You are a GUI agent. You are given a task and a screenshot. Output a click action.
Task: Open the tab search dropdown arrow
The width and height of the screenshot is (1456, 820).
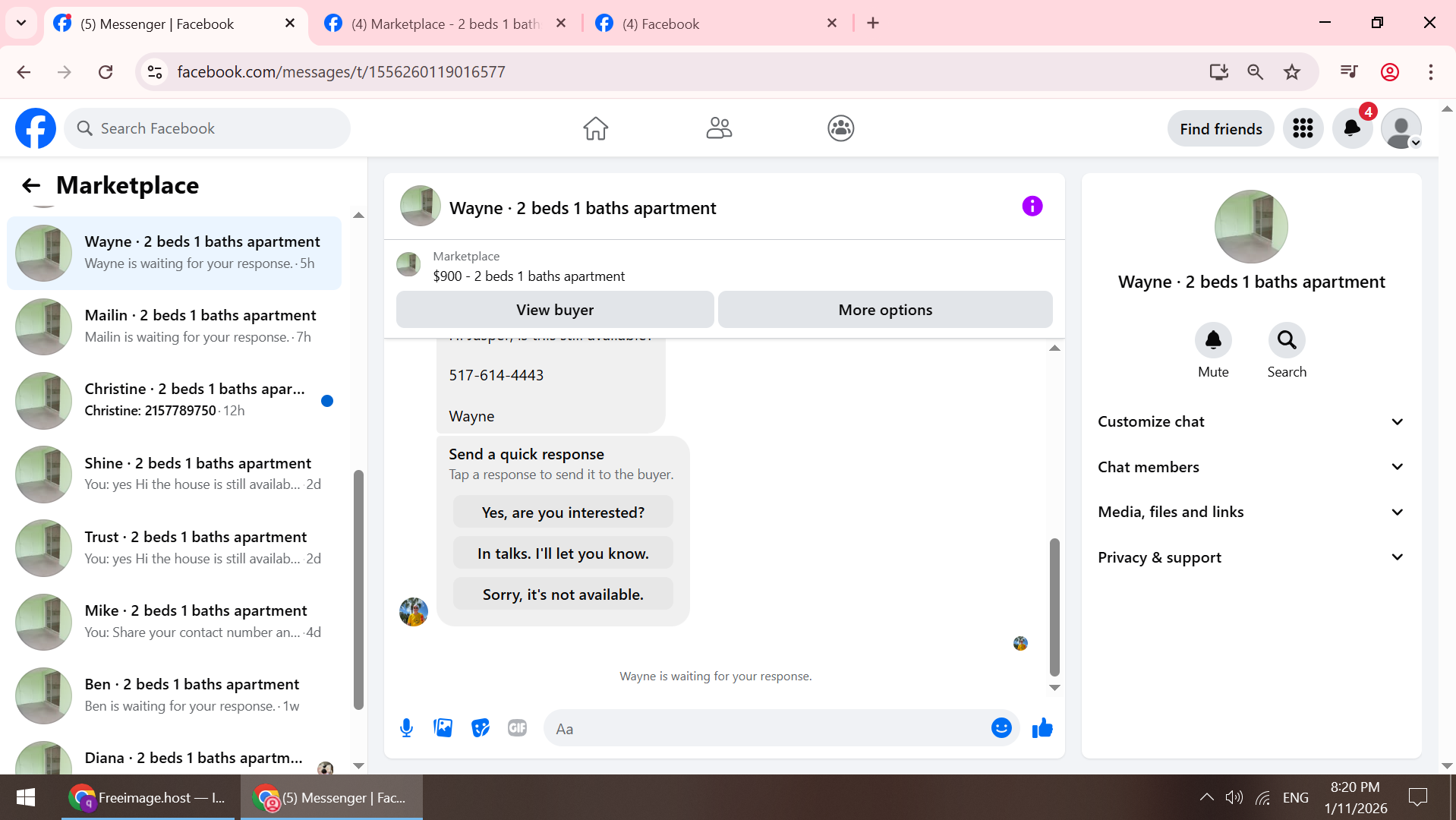click(x=21, y=23)
